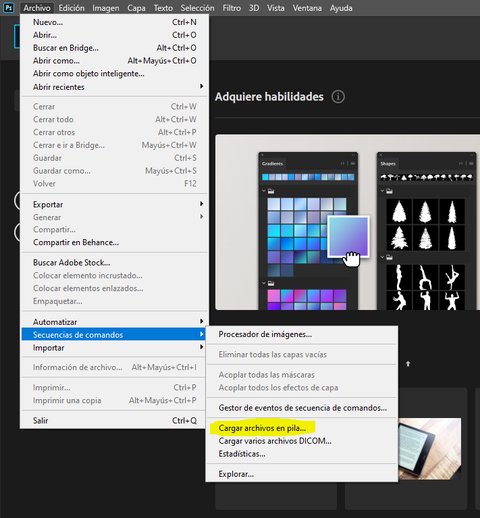This screenshot has width=480, height=518.
Task: Choose Estadísticas... submenu entry
Action: tap(302, 454)
